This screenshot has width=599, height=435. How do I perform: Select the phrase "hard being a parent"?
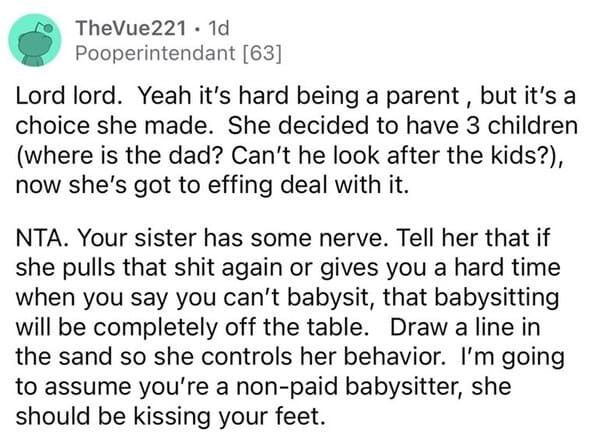[x=349, y=96]
